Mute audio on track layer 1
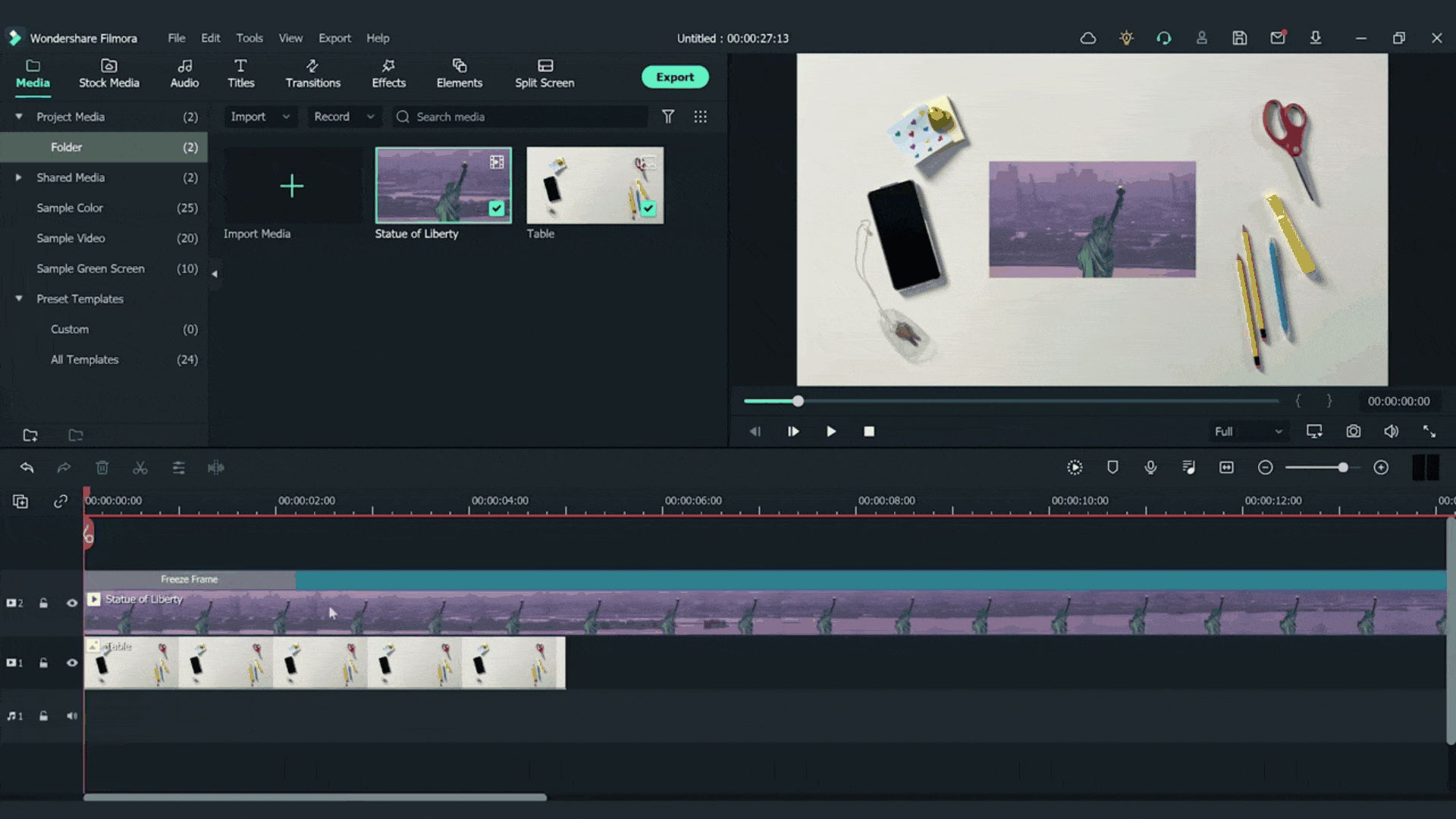Image resolution: width=1456 pixels, height=819 pixels. coord(71,715)
